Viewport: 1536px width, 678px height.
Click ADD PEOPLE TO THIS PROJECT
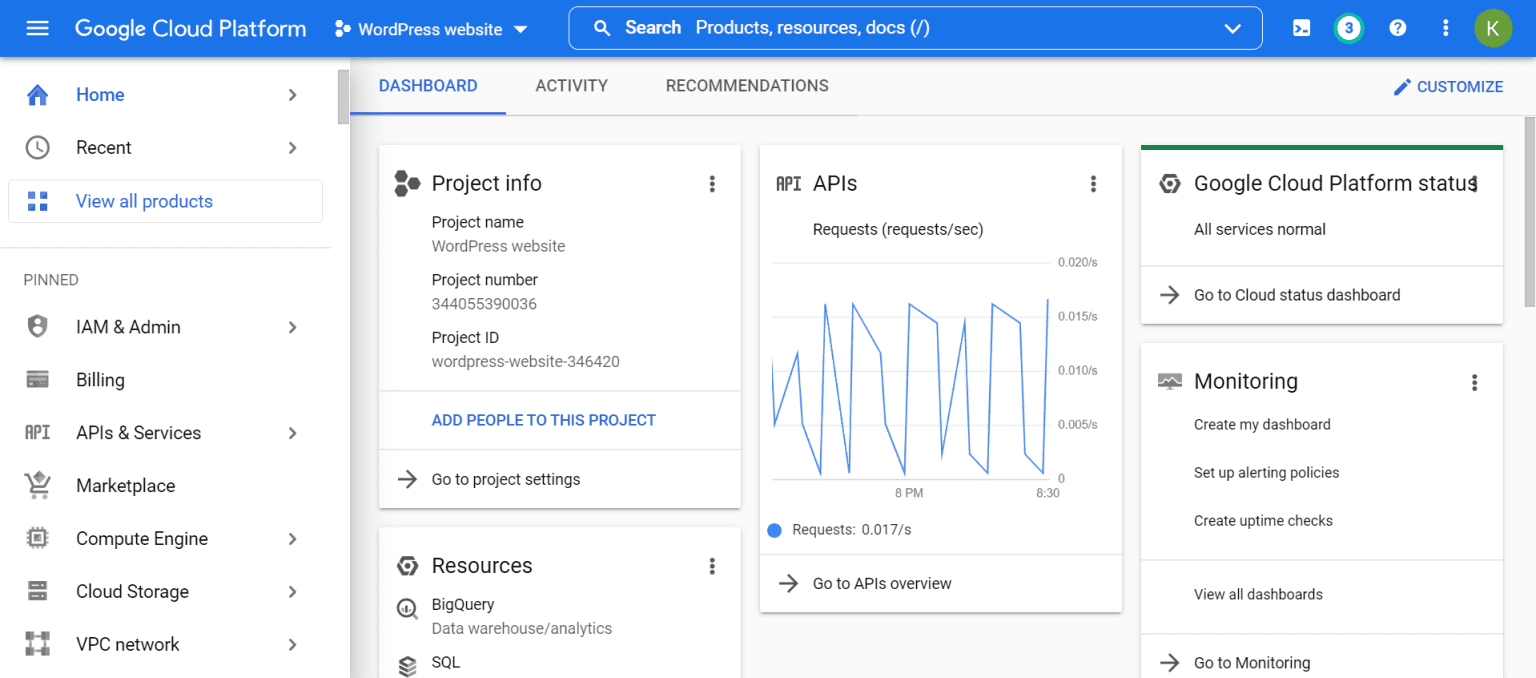(543, 420)
